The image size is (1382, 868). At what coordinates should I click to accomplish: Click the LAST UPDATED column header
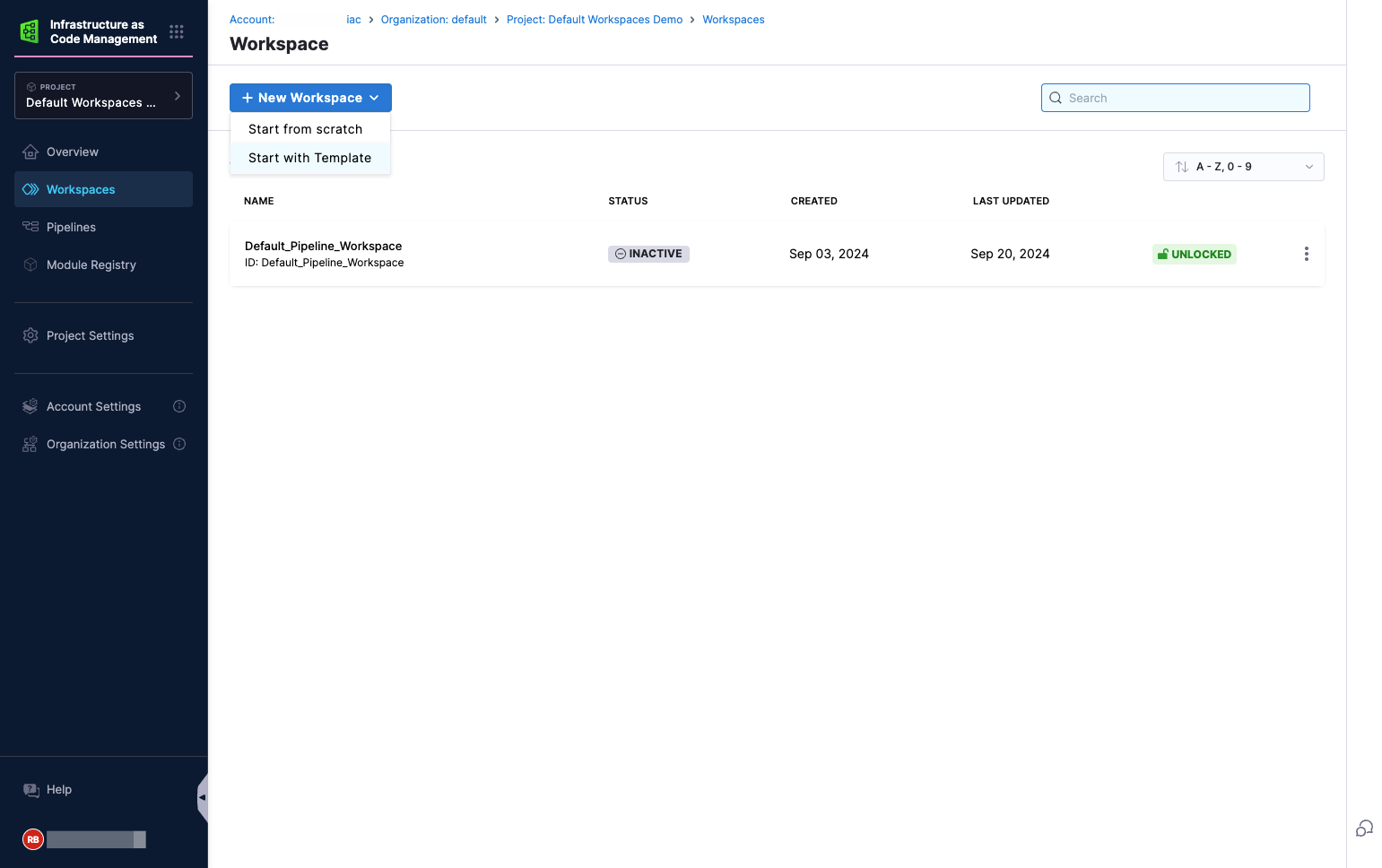1011,201
